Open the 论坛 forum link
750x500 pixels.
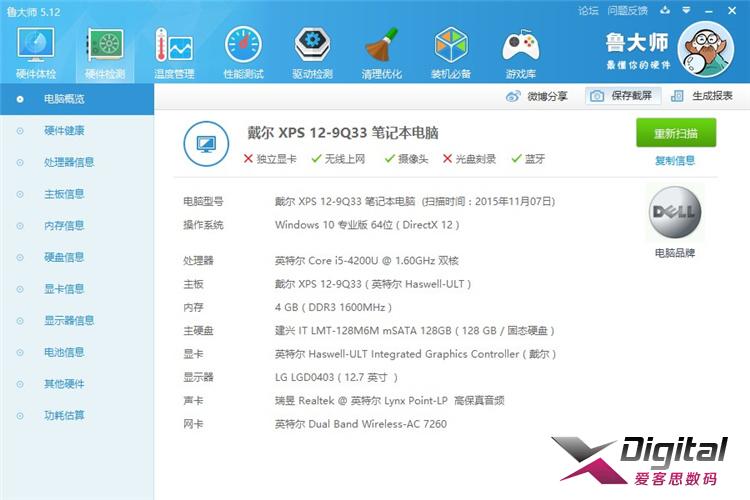(588, 11)
